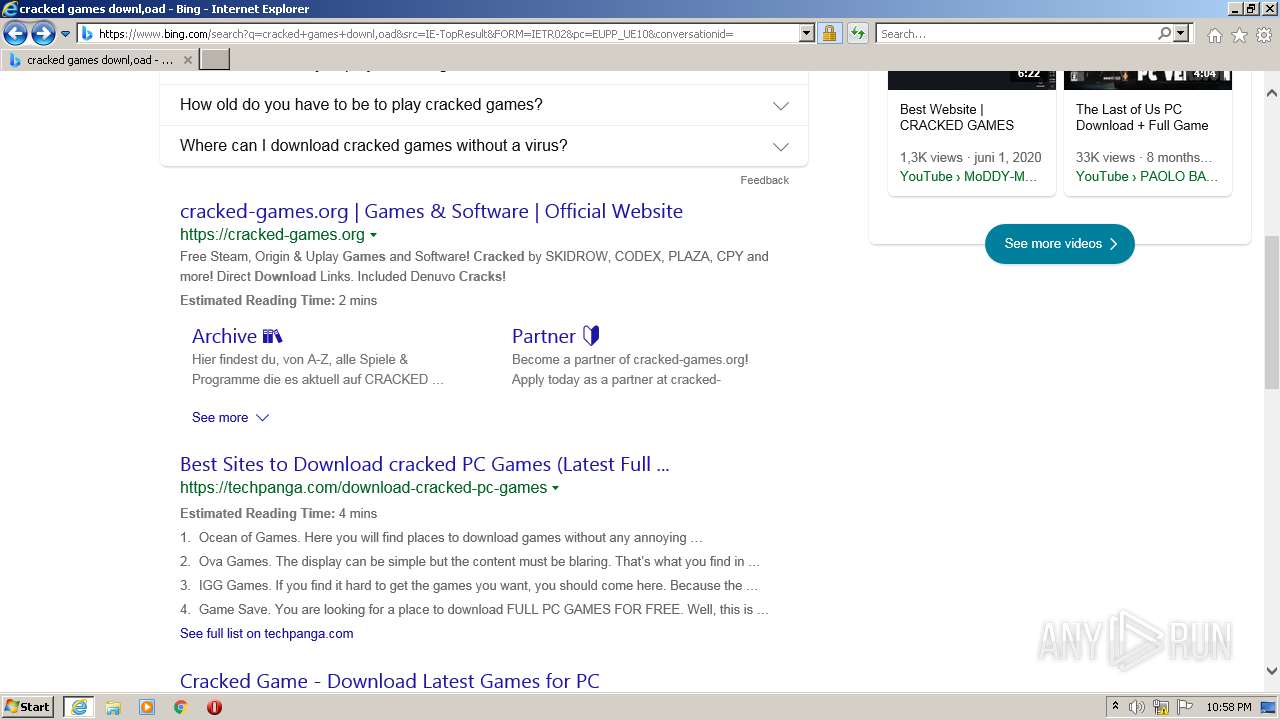
Task: Open the Tools gear icon
Action: [1264, 35]
